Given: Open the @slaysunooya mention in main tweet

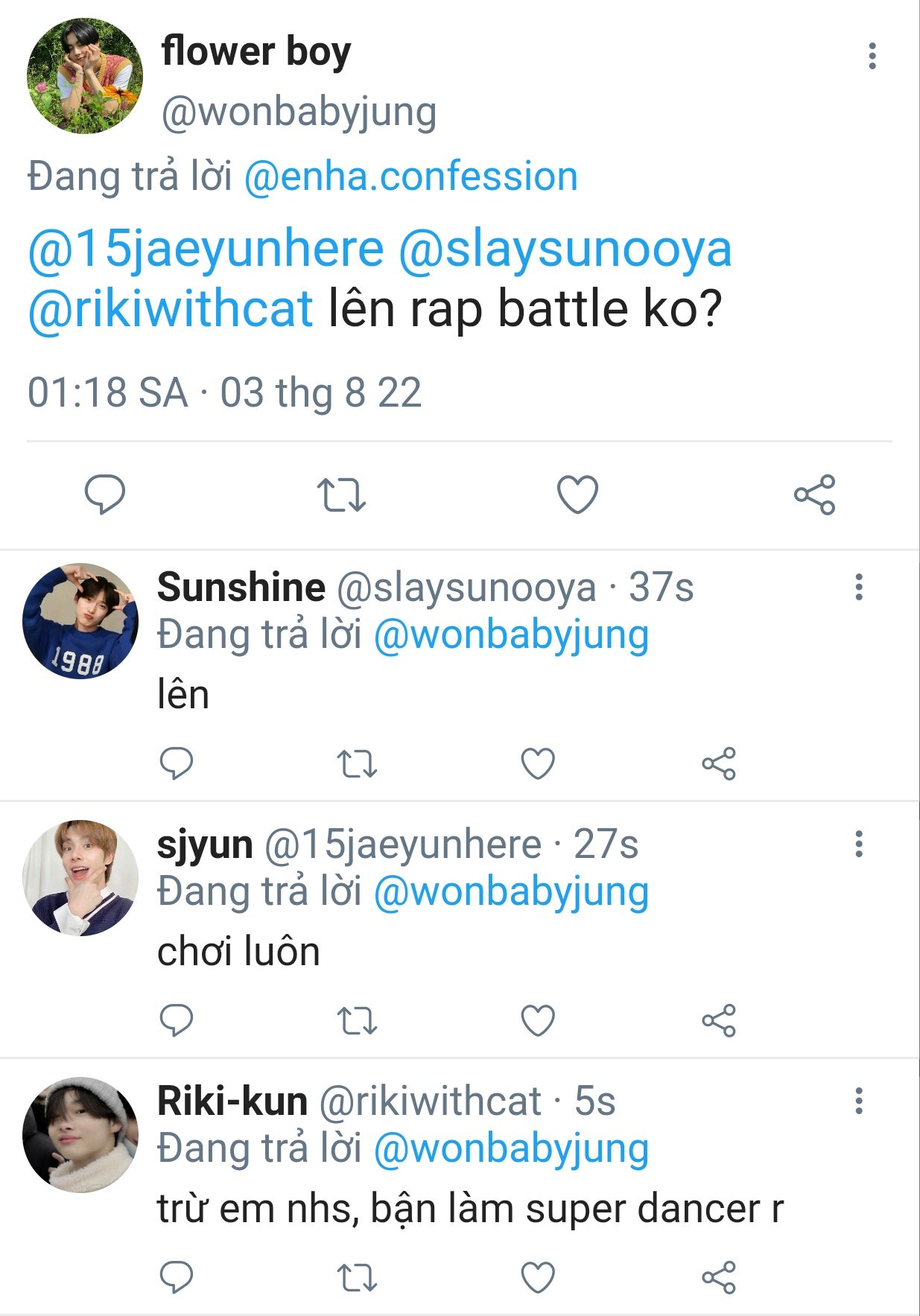Looking at the screenshot, I should coord(565,249).
